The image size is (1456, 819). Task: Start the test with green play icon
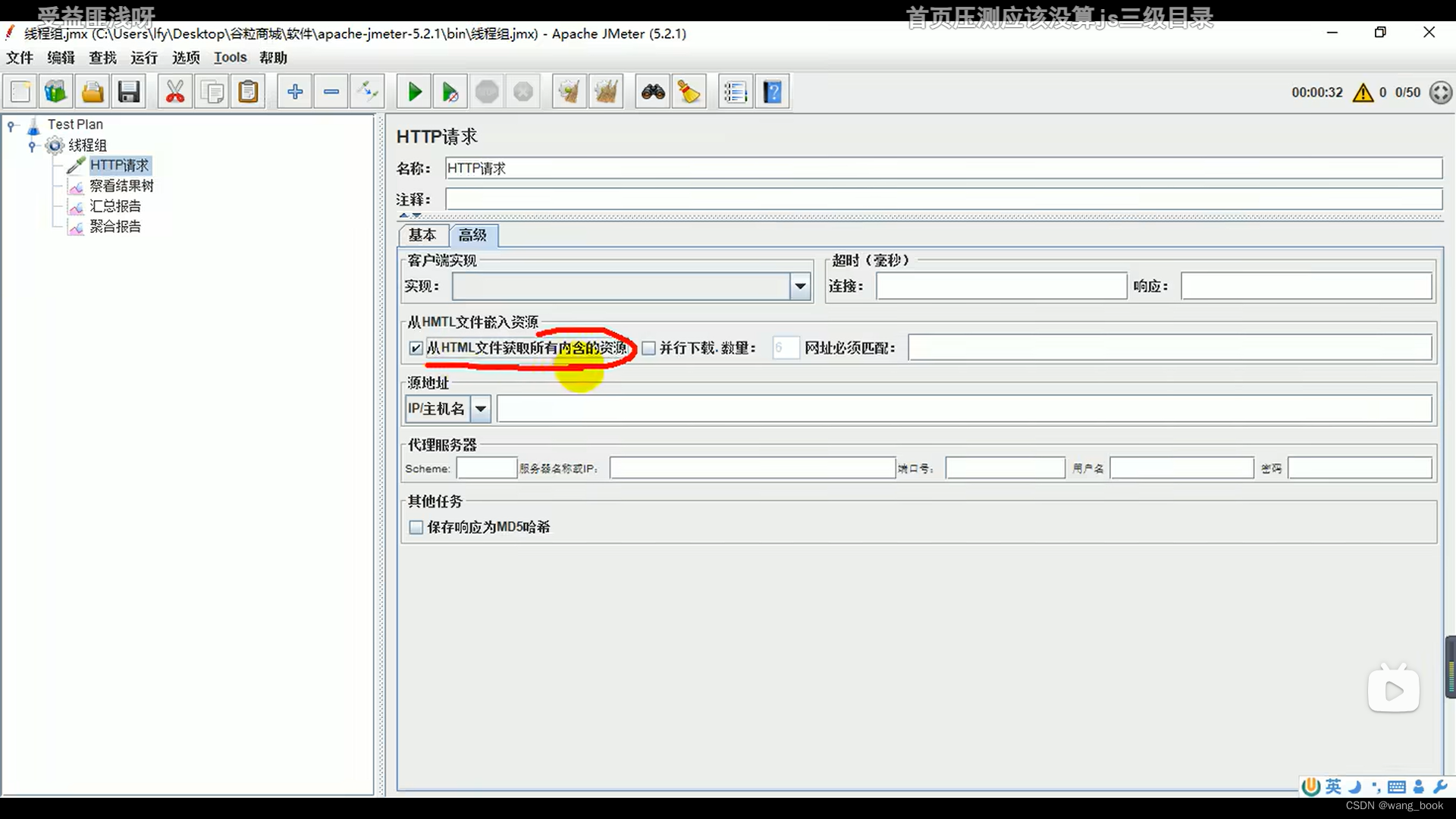pyautogui.click(x=414, y=92)
